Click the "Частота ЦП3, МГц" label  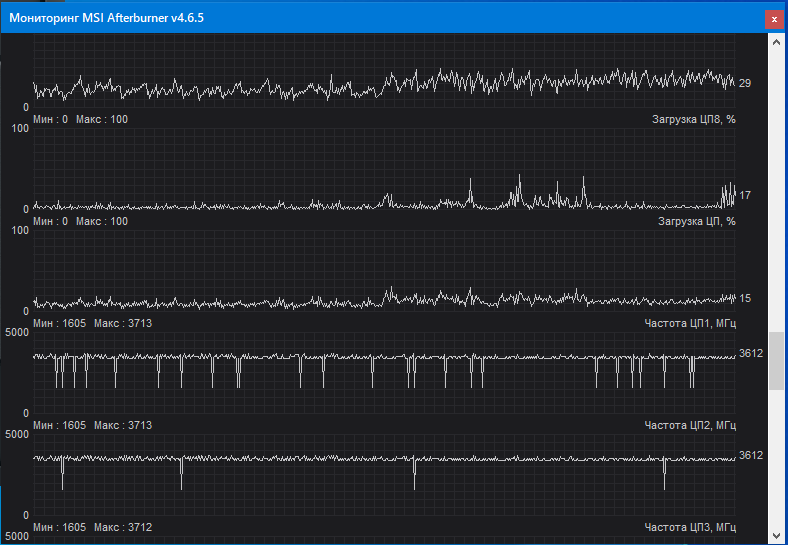point(691,527)
